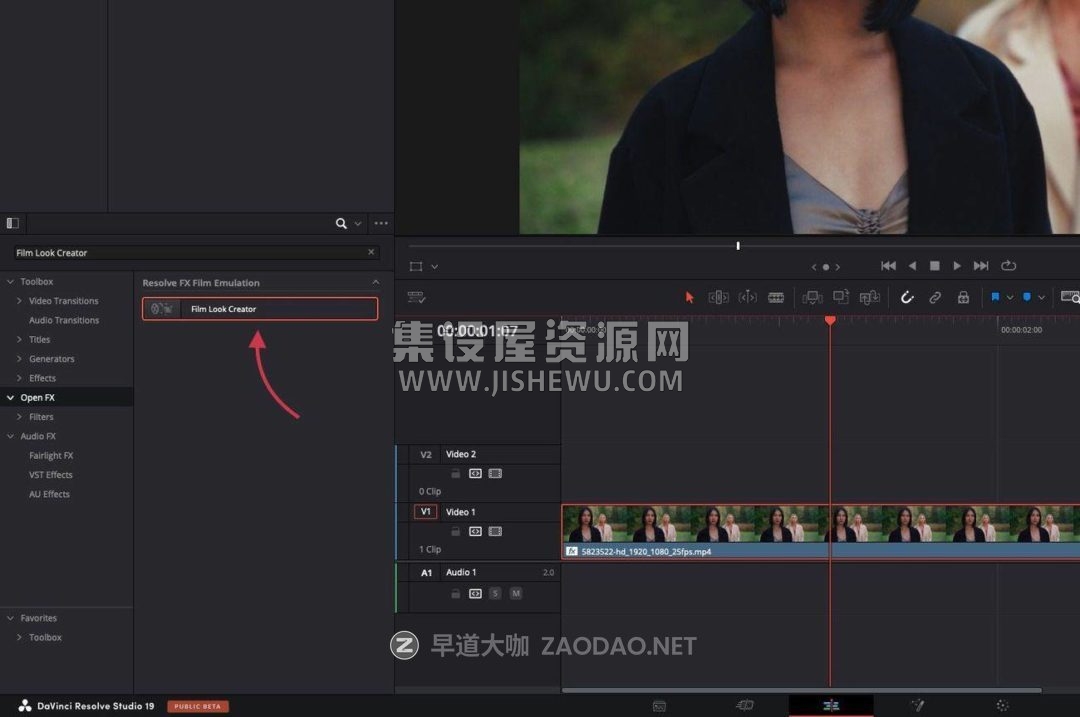The width and height of the screenshot is (1080, 717).
Task: Click the Insert Clip icon
Action: [x=812, y=298]
